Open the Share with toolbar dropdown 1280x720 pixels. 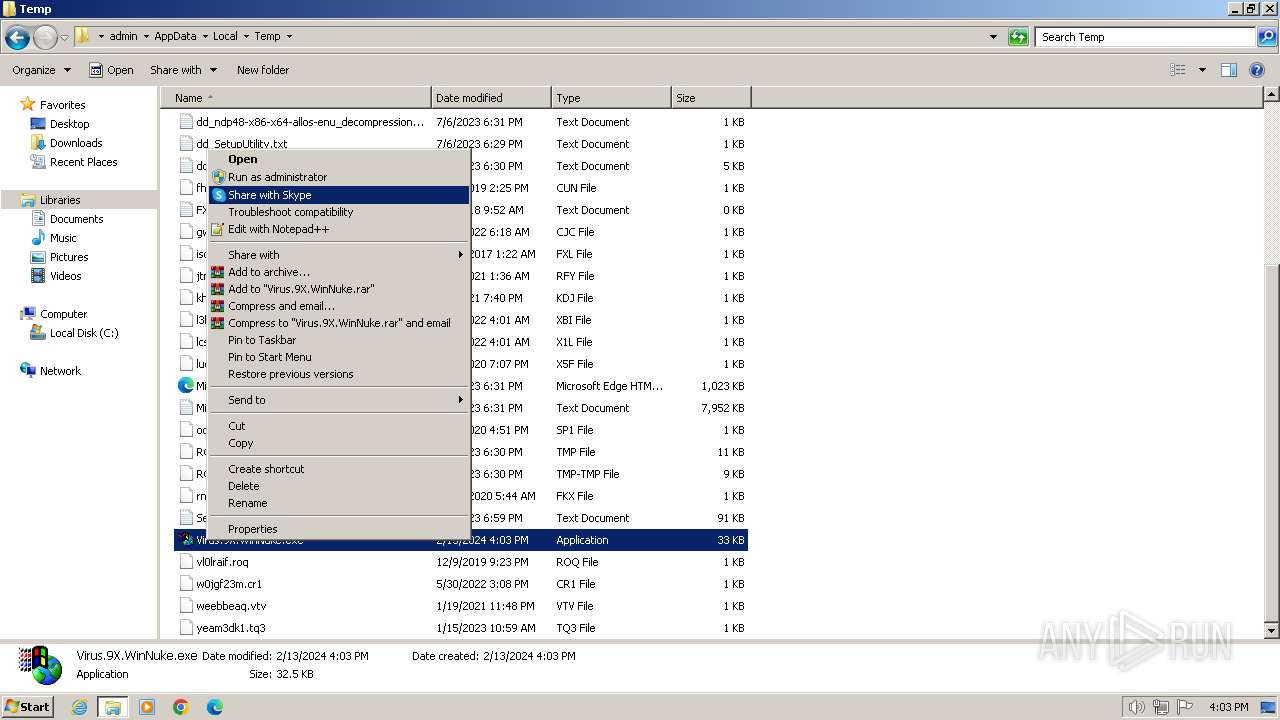[183, 70]
